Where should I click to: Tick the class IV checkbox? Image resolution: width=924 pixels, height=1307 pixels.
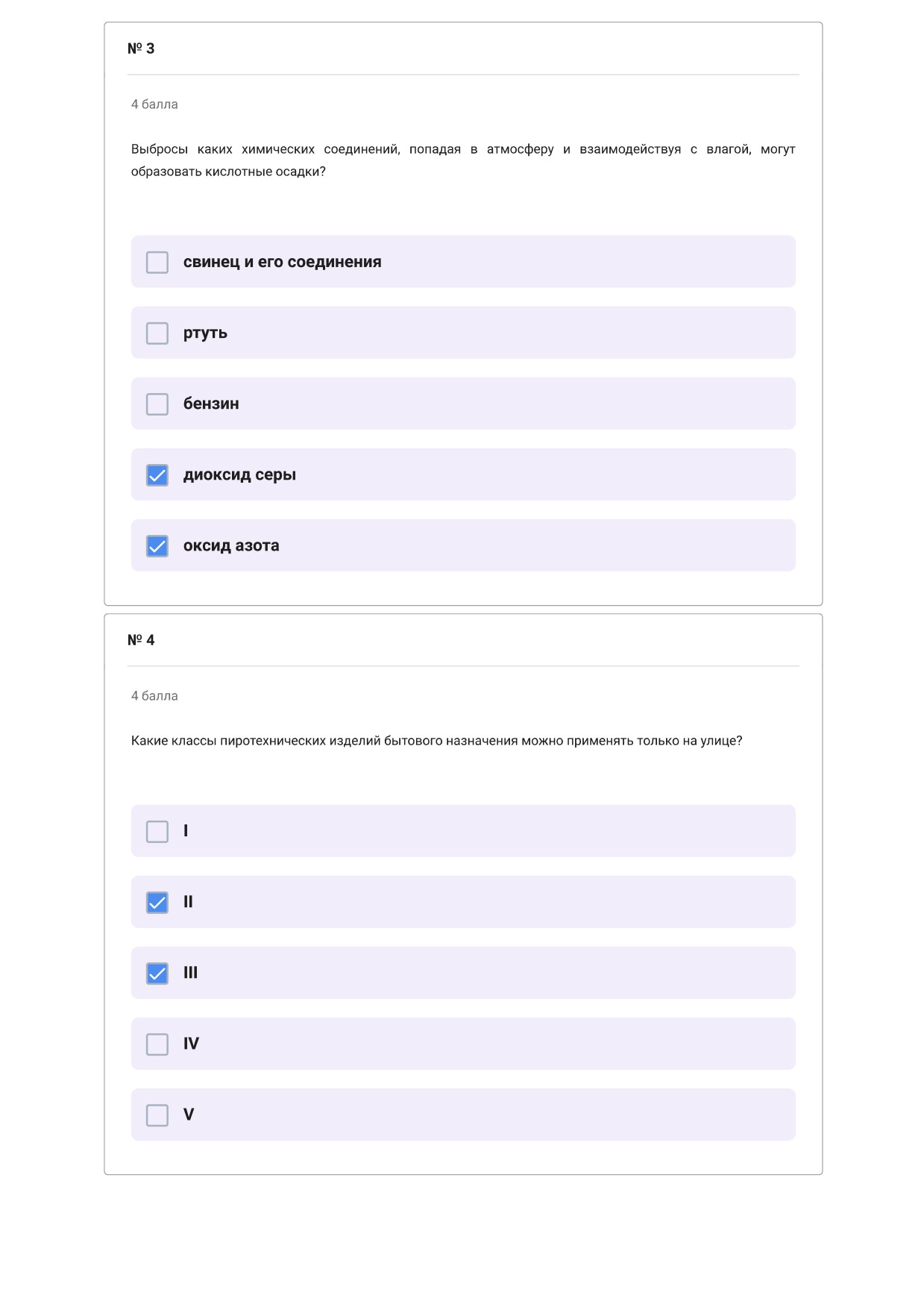[157, 1044]
